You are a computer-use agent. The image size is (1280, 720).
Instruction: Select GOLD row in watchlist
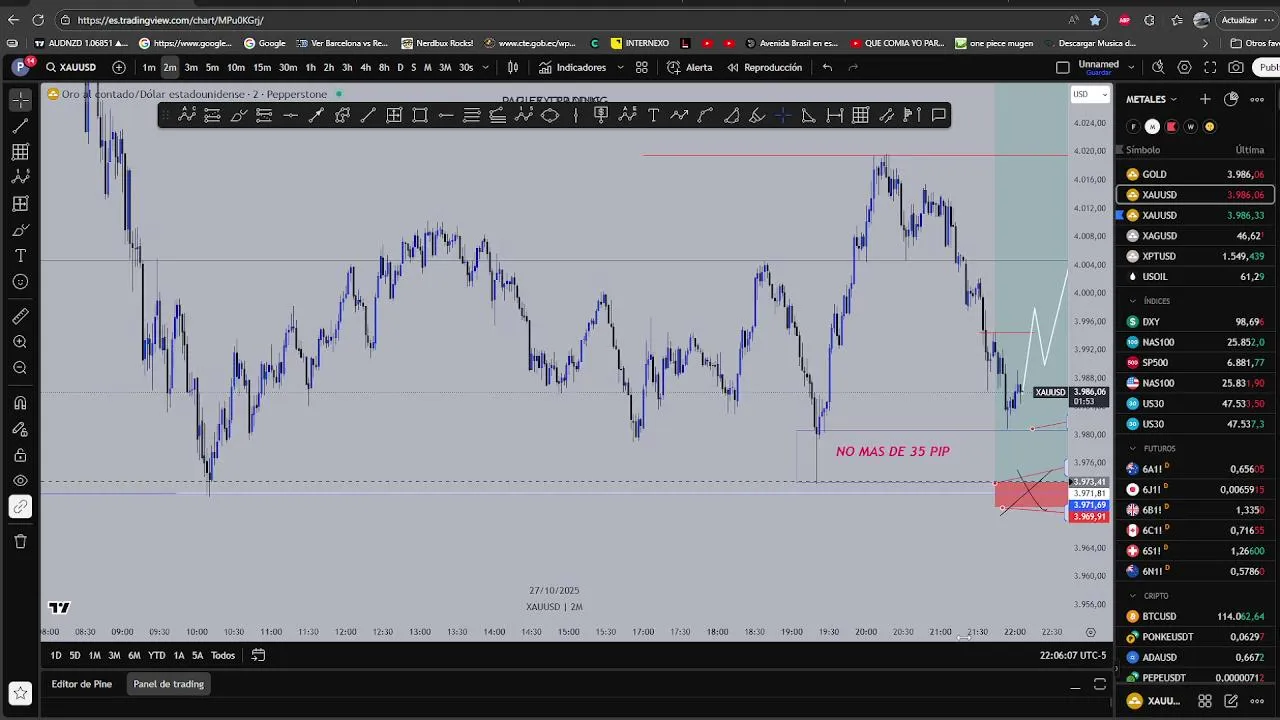1195,174
